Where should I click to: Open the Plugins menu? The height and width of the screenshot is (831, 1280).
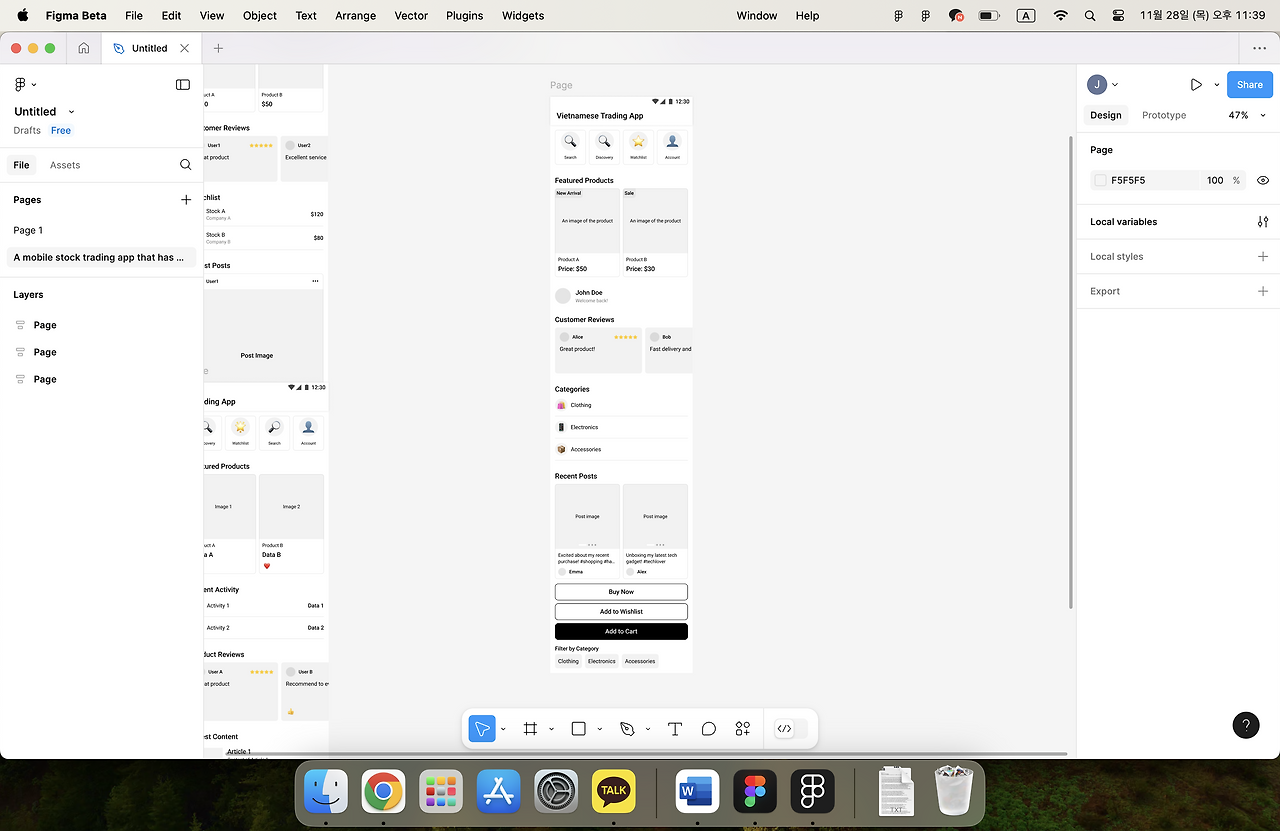[464, 16]
